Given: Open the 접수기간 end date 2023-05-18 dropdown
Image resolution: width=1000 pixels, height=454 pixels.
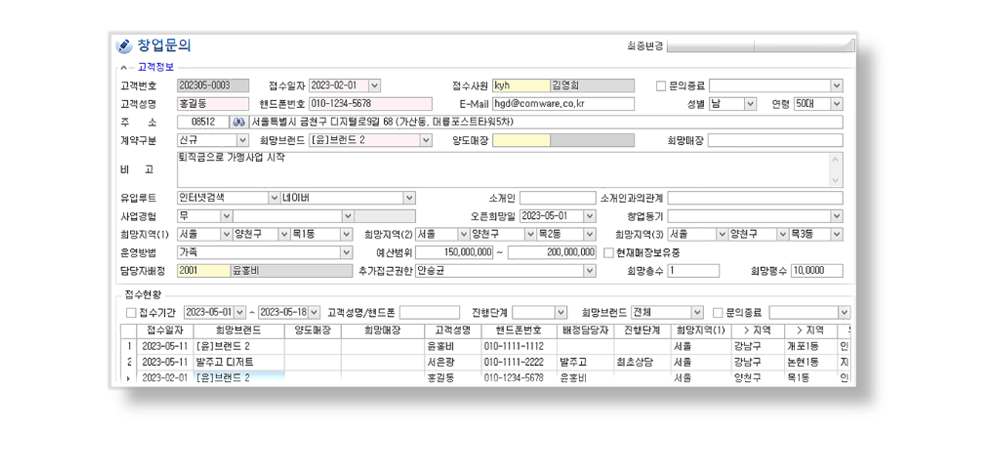Looking at the screenshot, I should pyautogui.click(x=314, y=312).
